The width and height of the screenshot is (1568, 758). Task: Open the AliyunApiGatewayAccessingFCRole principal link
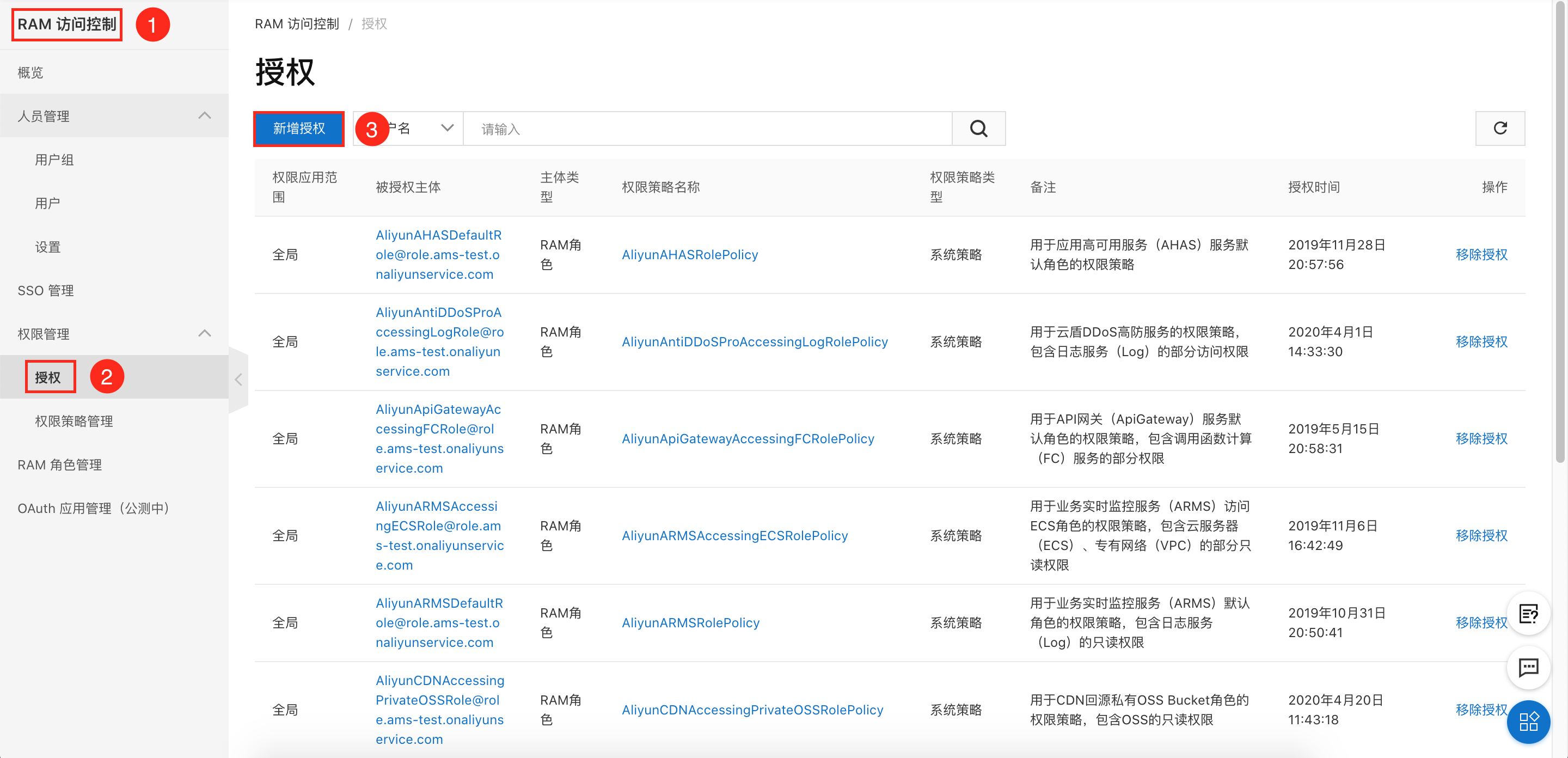pyautogui.click(x=439, y=438)
